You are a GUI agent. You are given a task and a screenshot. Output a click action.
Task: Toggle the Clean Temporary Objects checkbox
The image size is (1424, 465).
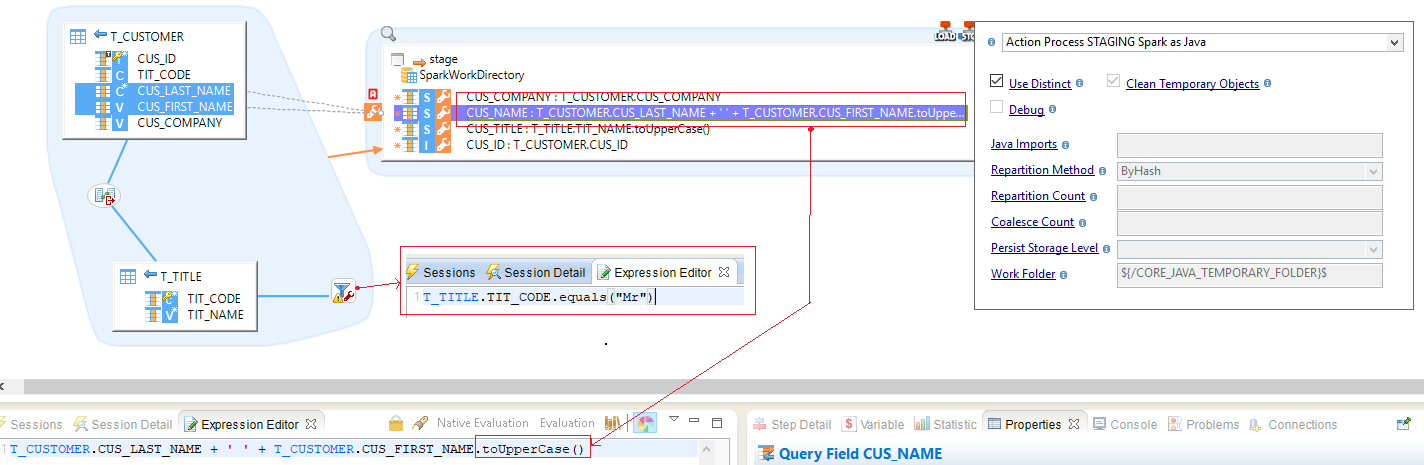point(1115,83)
